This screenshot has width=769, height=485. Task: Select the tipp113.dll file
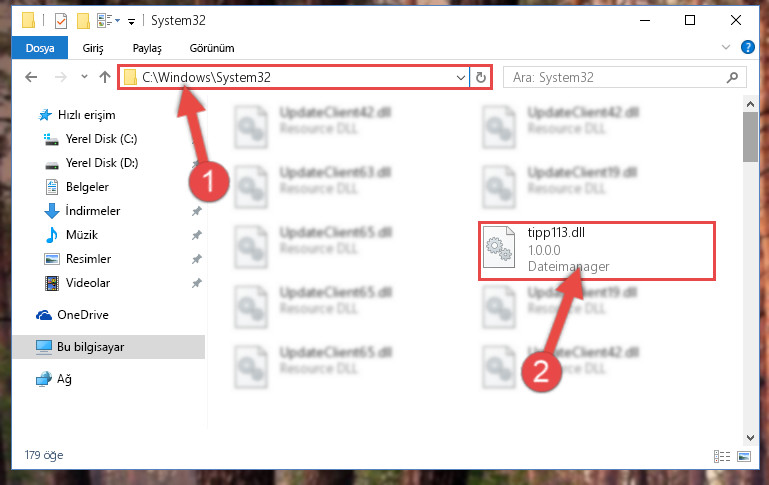tap(597, 251)
